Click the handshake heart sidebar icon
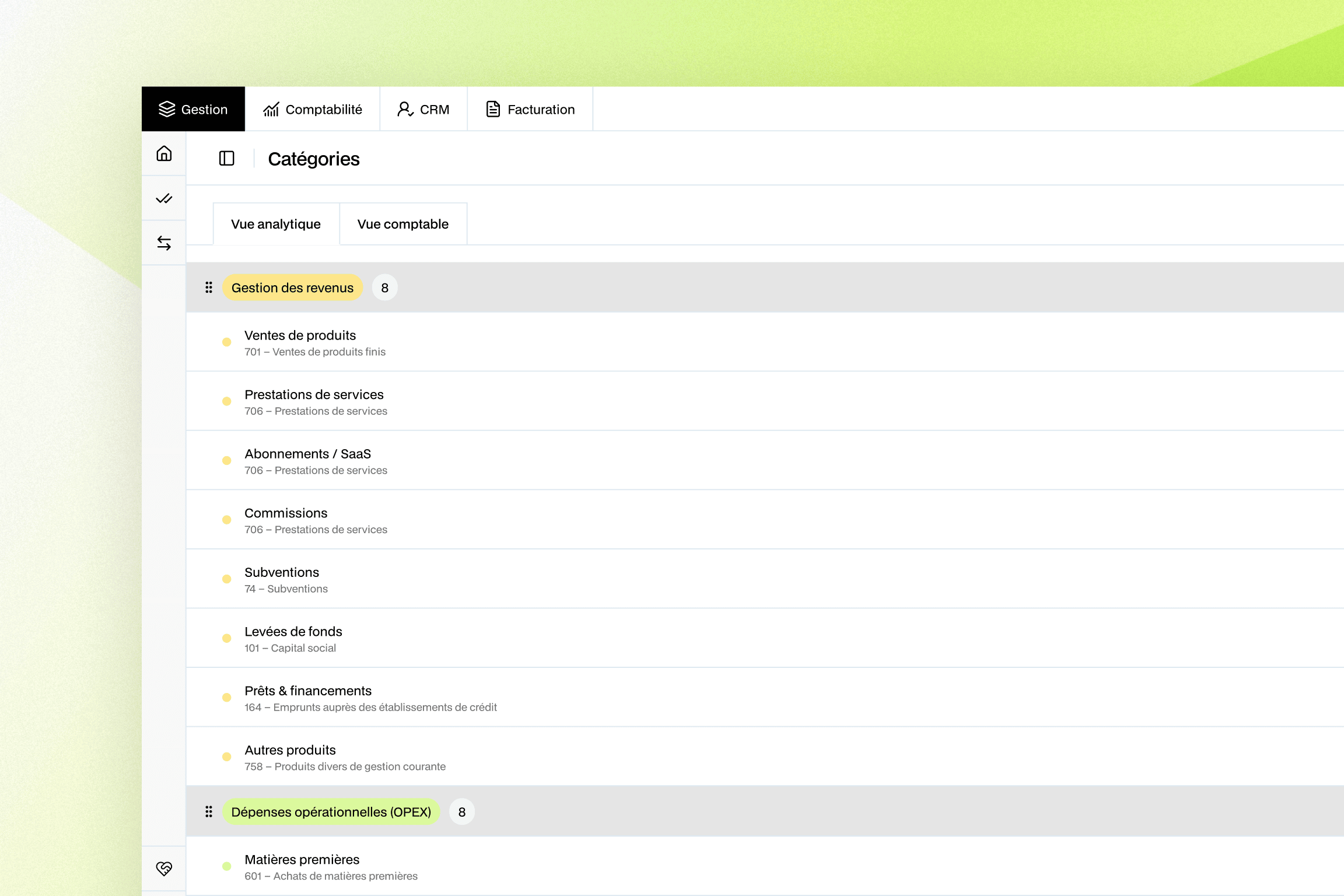 click(164, 868)
